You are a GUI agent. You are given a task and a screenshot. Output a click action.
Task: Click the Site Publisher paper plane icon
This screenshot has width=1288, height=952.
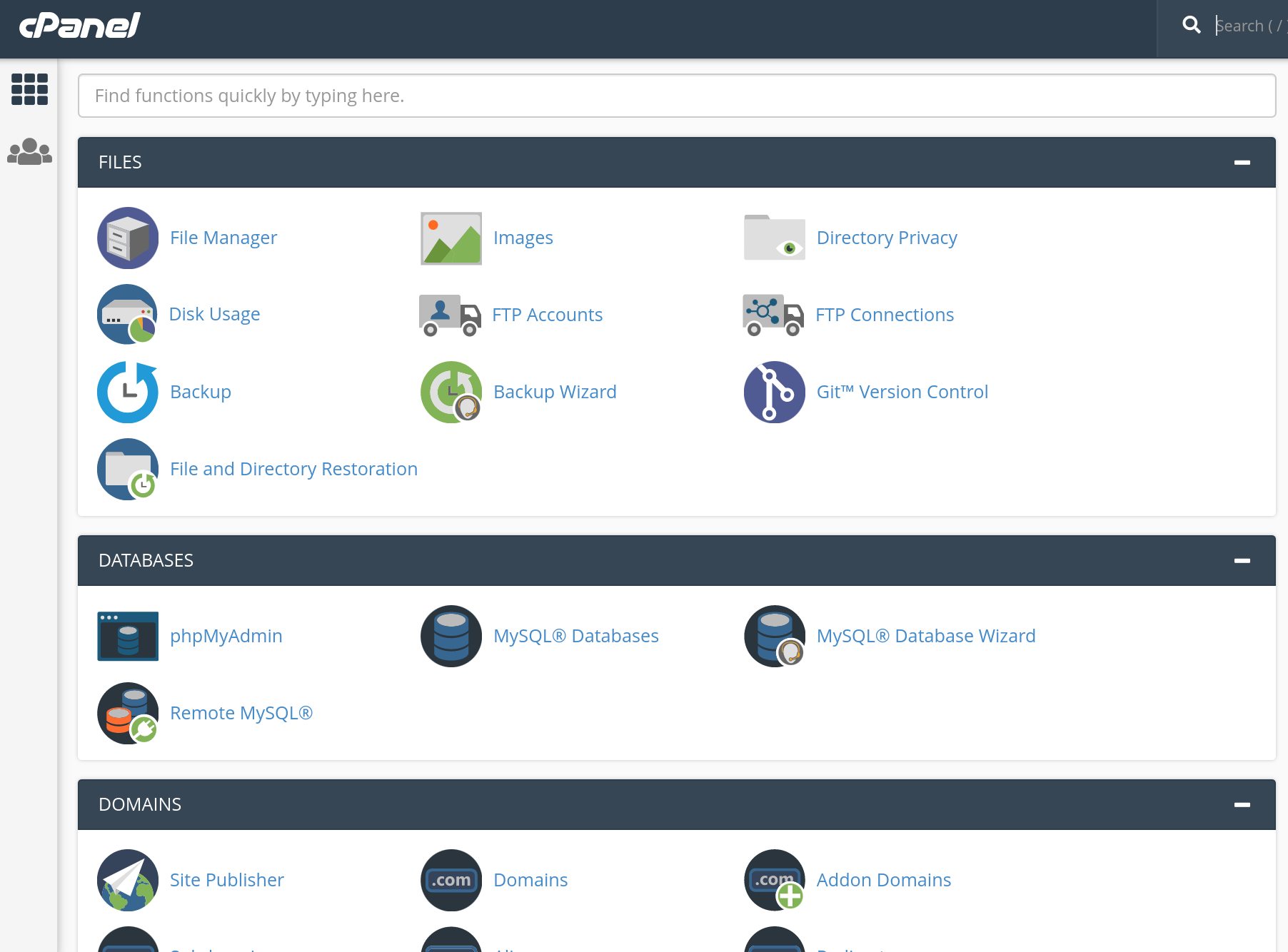click(128, 880)
